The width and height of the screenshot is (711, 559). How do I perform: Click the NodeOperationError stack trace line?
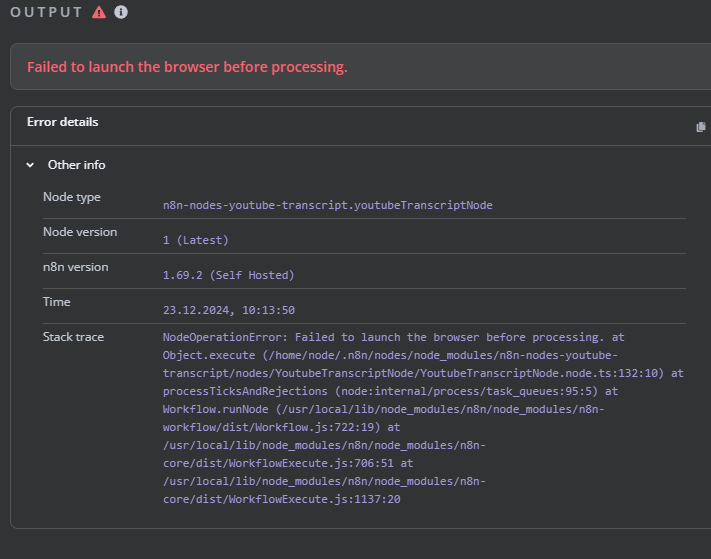point(393,337)
